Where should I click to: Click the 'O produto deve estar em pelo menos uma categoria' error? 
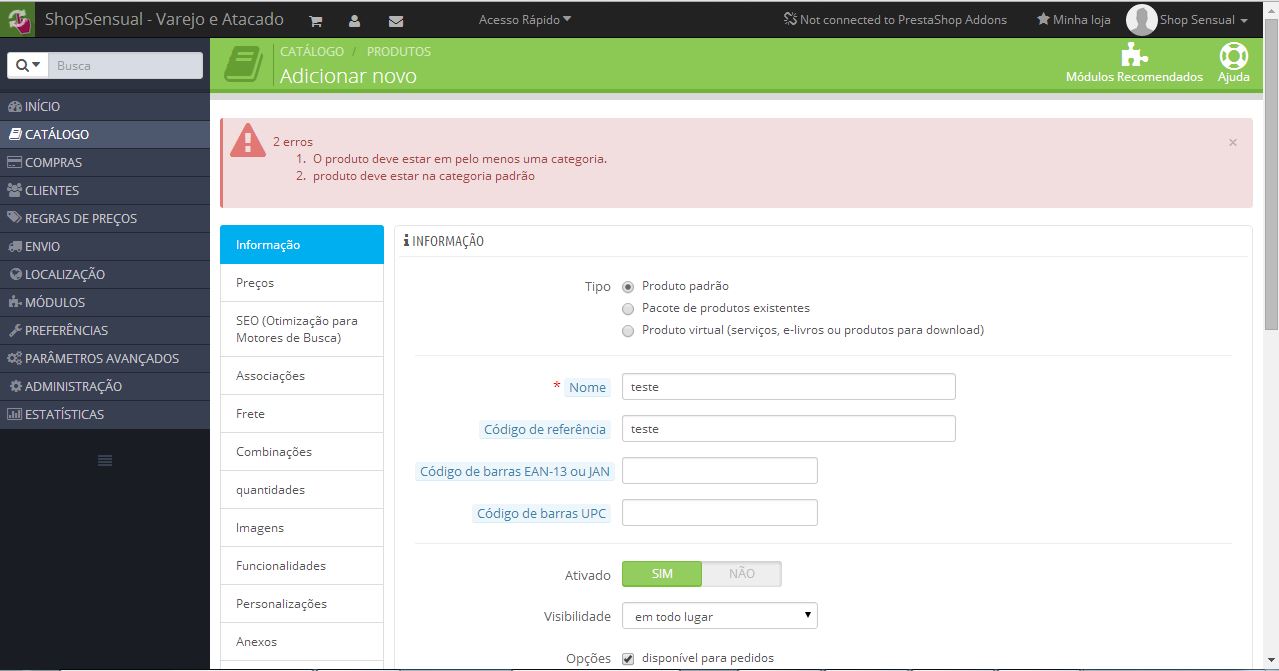(x=460, y=159)
